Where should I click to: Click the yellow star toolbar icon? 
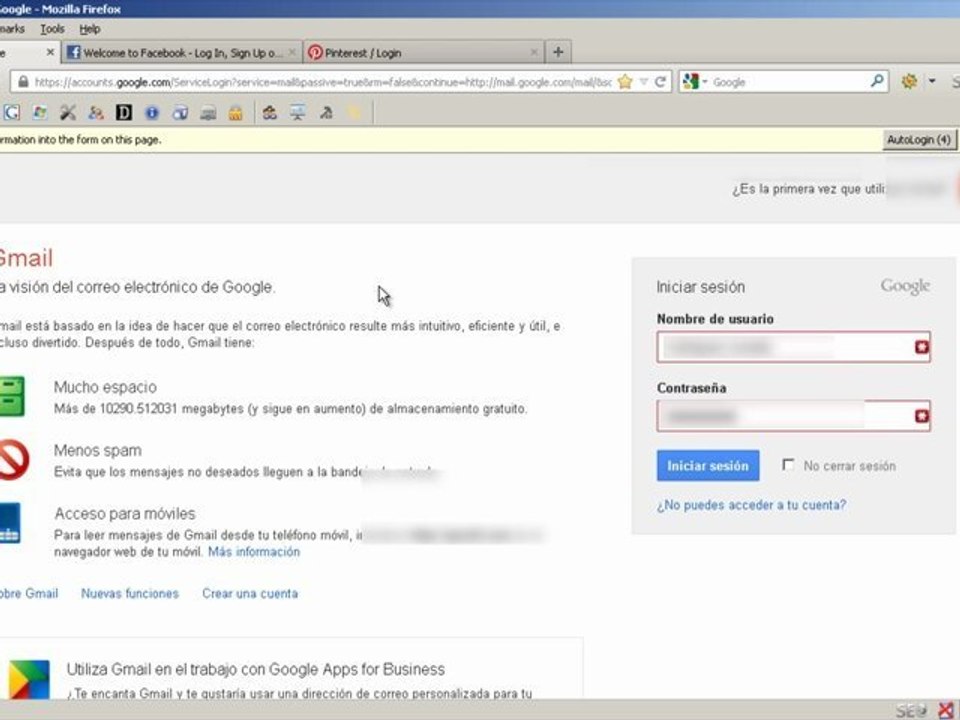click(x=354, y=113)
